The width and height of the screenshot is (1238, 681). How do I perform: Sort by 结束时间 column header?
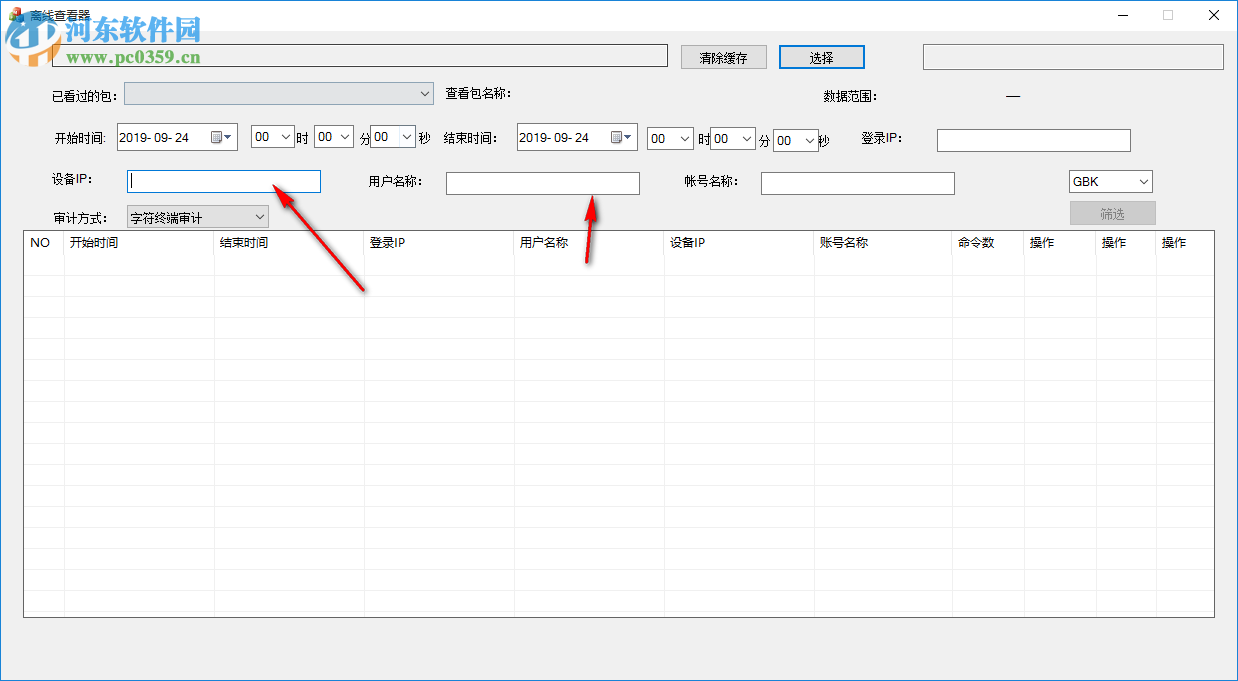point(289,242)
